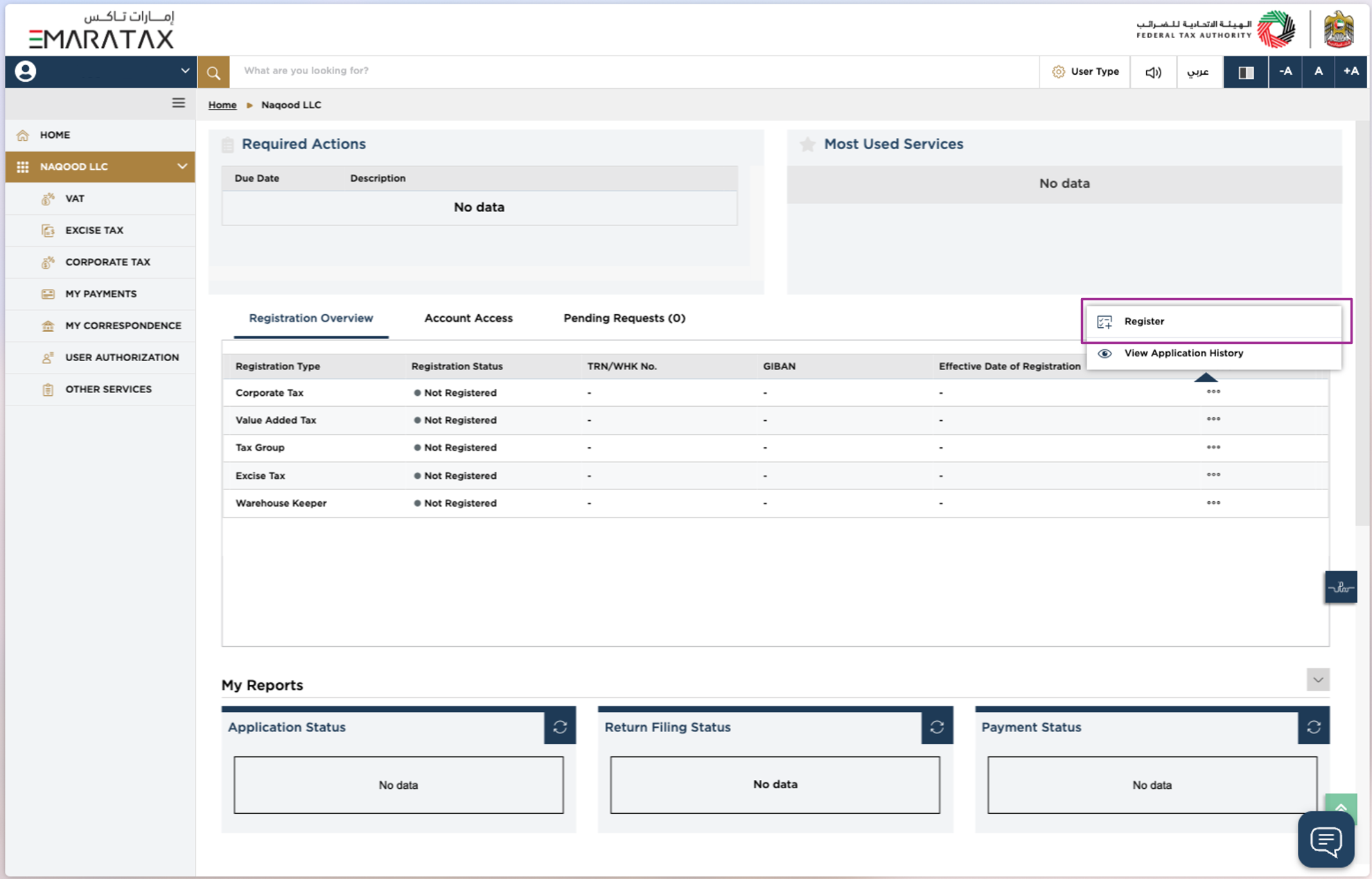Image resolution: width=1372 pixels, height=879 pixels.
Task: Click the Home breadcrumb link
Action: (x=222, y=105)
